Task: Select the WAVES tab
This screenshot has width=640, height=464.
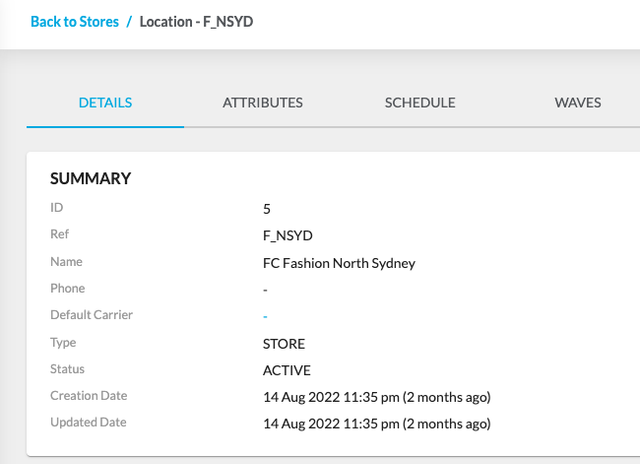Action: 578,102
